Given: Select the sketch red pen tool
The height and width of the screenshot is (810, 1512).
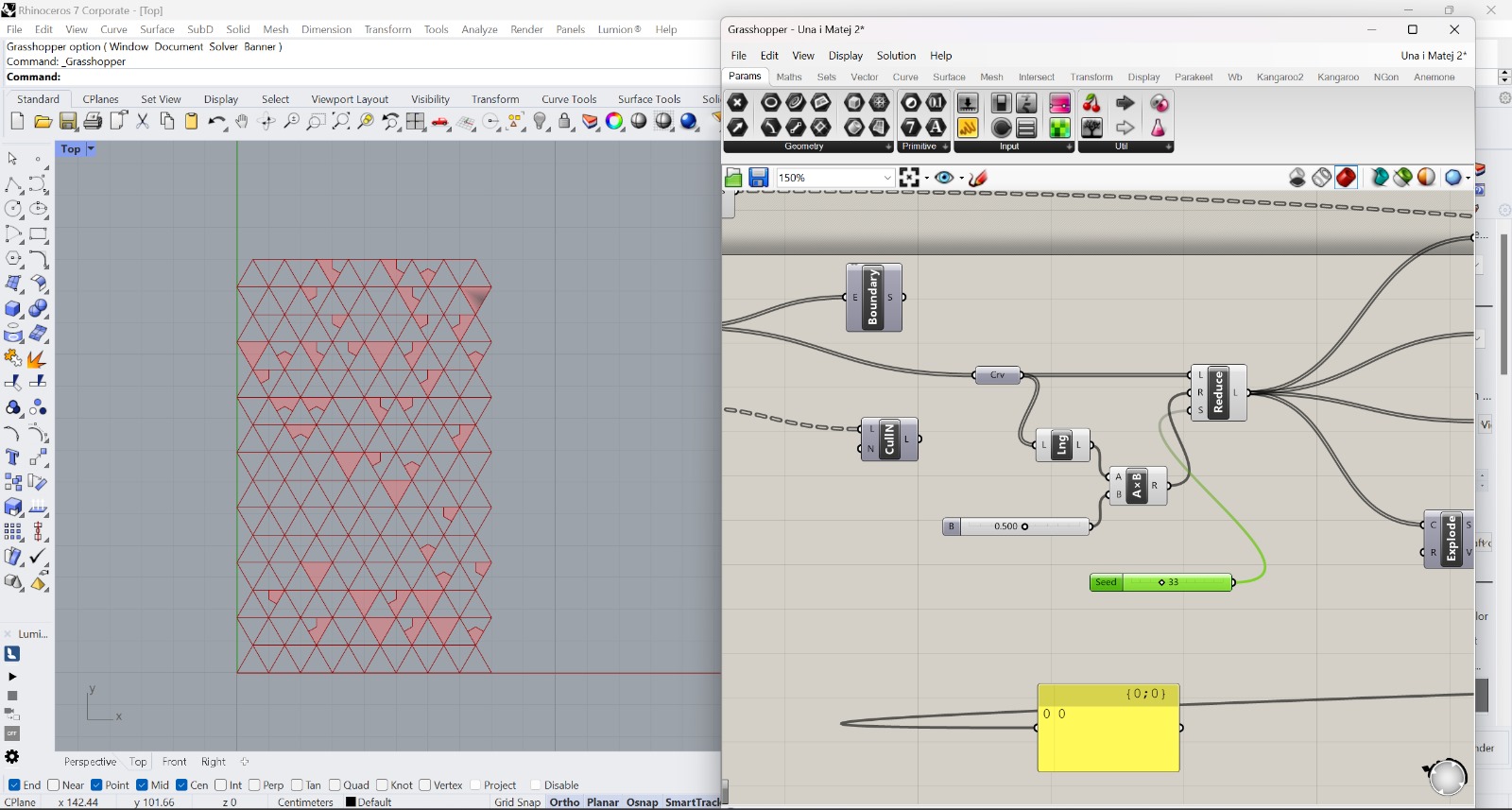Looking at the screenshot, I should pyautogui.click(x=979, y=178).
